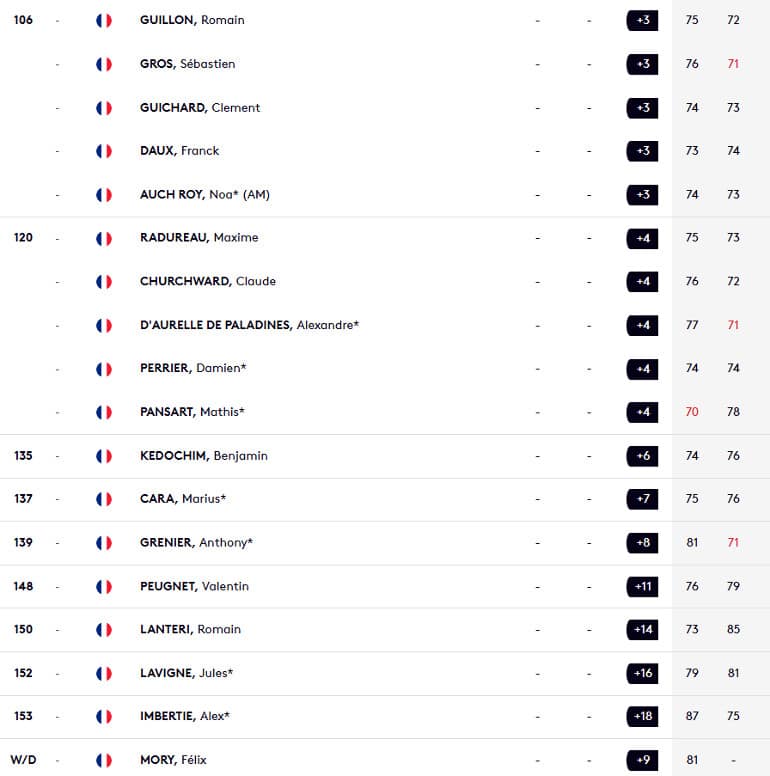Click the French flag next to KEDOCHIM, Benjamin
Screen dimensions: 770x776
click(x=104, y=456)
